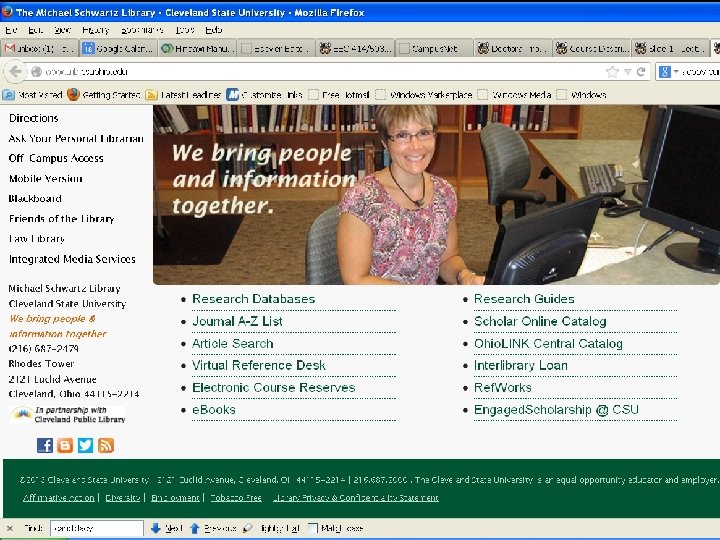This screenshot has width=720, height=540.
Task: Open Affirmative Action footer link
Action: 58,498
